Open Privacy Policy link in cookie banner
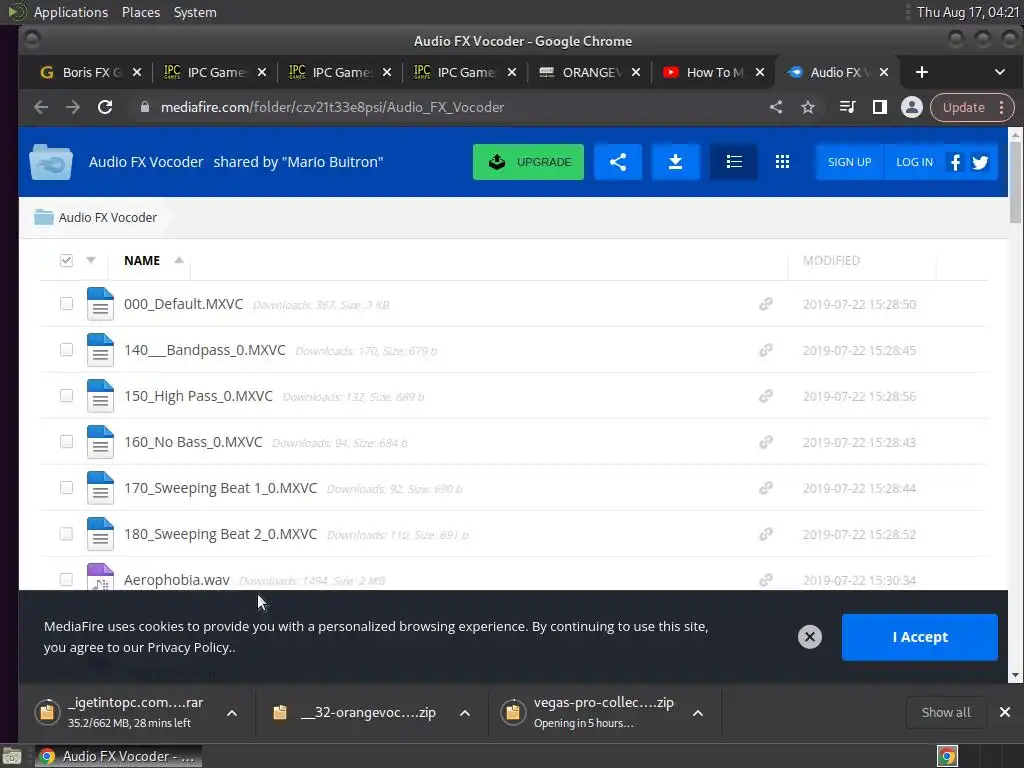Screen dimensions: 1024x768 (x=187, y=647)
